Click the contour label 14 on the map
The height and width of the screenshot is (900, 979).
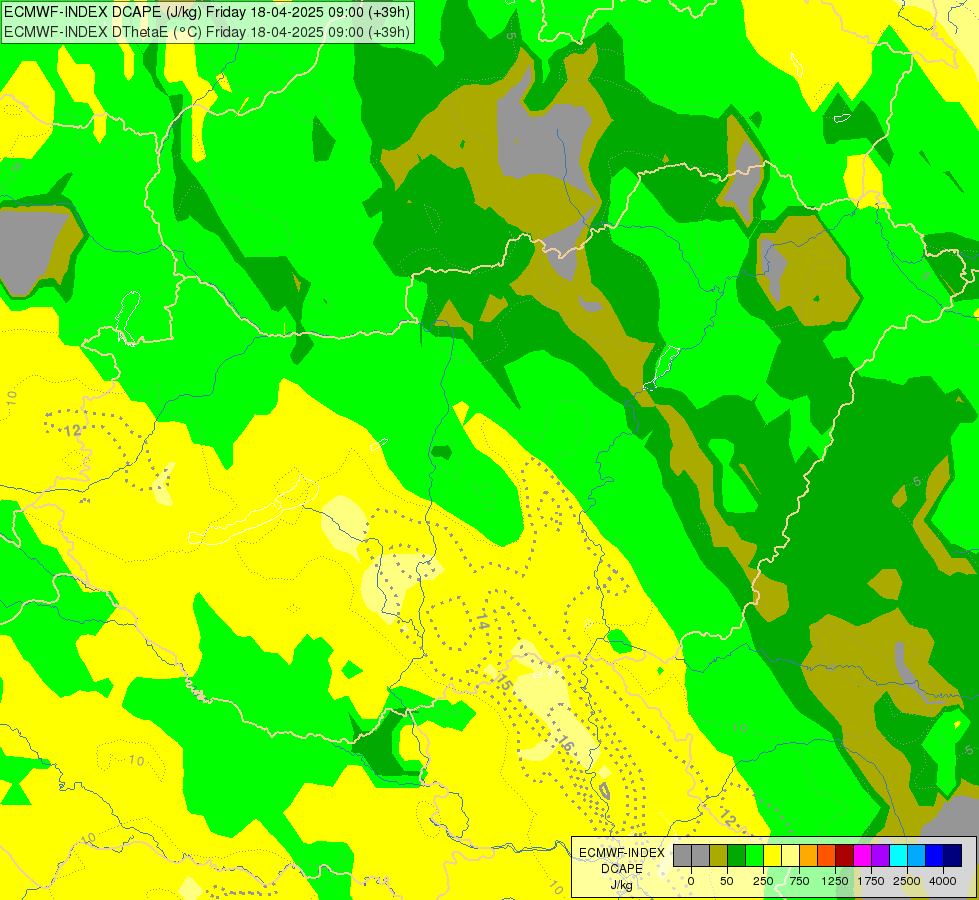point(483,621)
